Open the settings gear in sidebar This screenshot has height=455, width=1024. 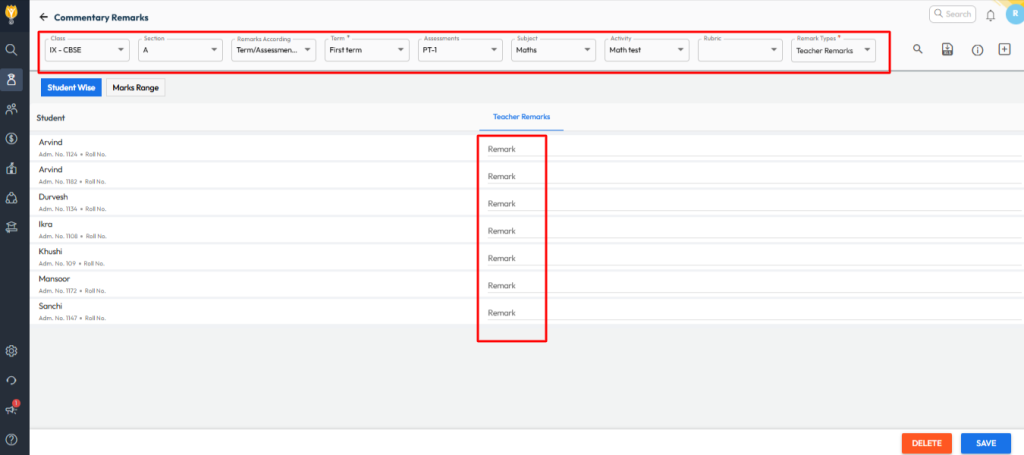coord(12,351)
